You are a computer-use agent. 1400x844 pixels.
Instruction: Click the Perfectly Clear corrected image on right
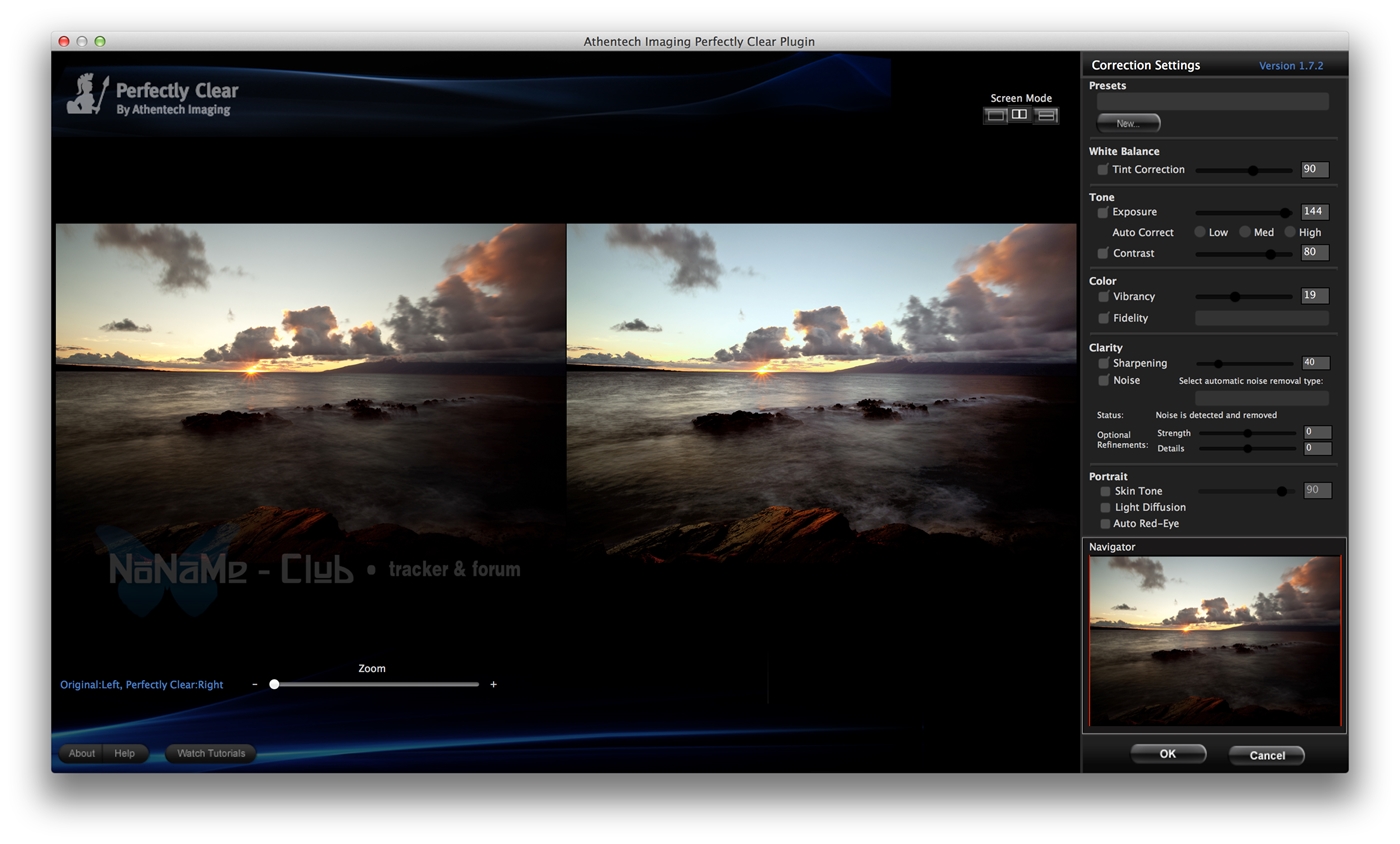click(x=822, y=393)
